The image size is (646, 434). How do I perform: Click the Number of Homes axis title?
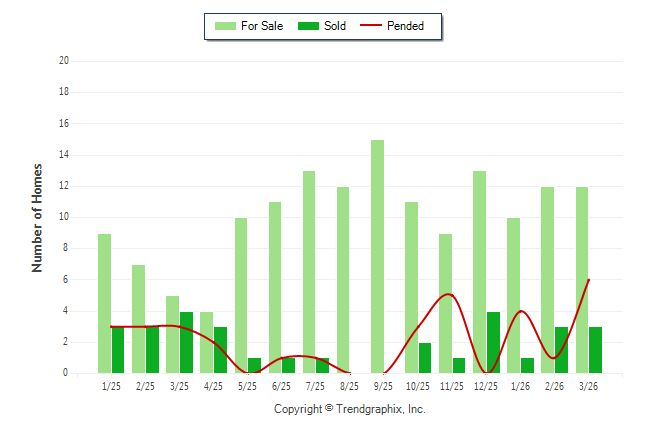tap(37, 217)
